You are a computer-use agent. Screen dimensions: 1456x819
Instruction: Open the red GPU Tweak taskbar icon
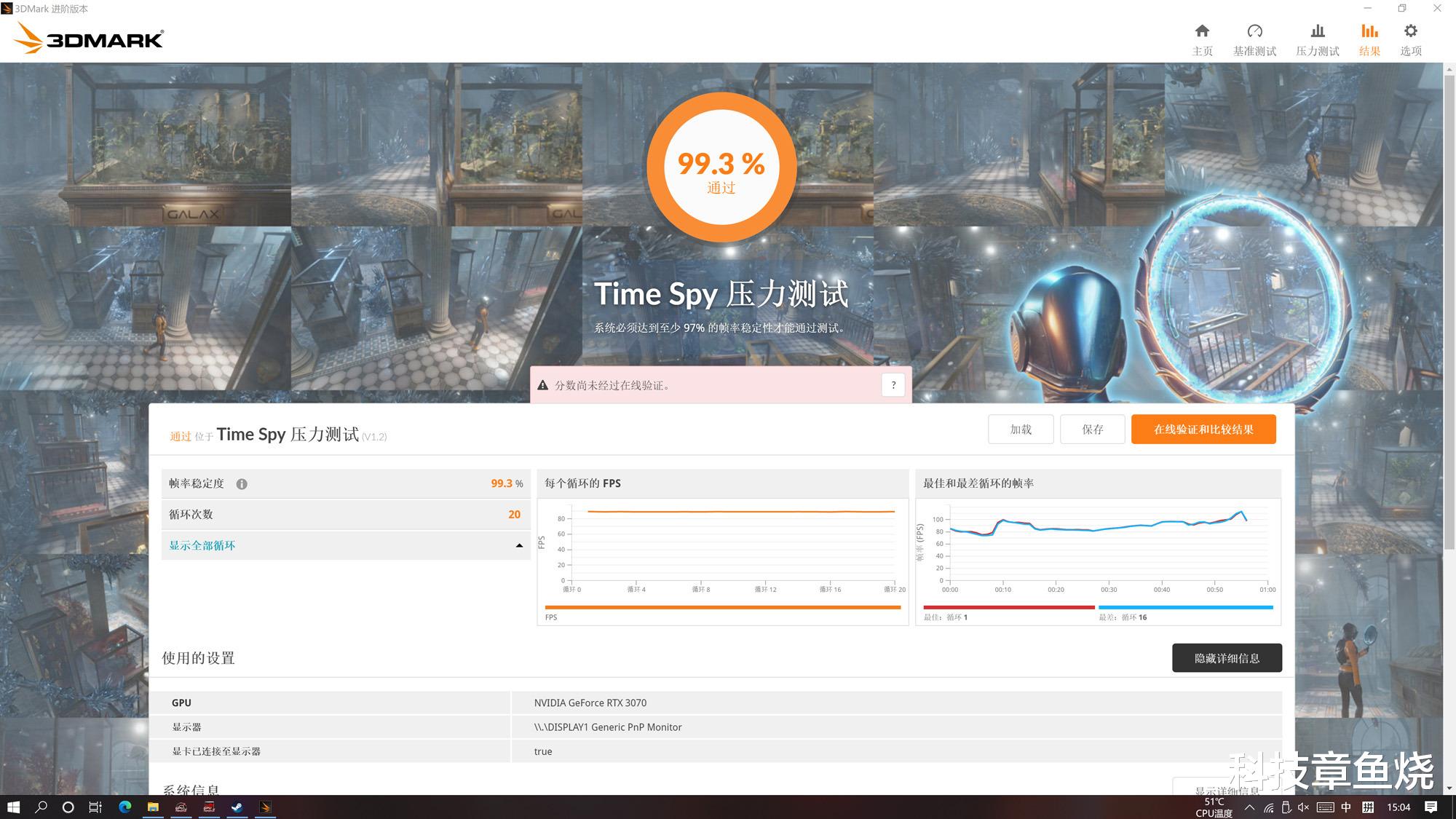pos(209,807)
